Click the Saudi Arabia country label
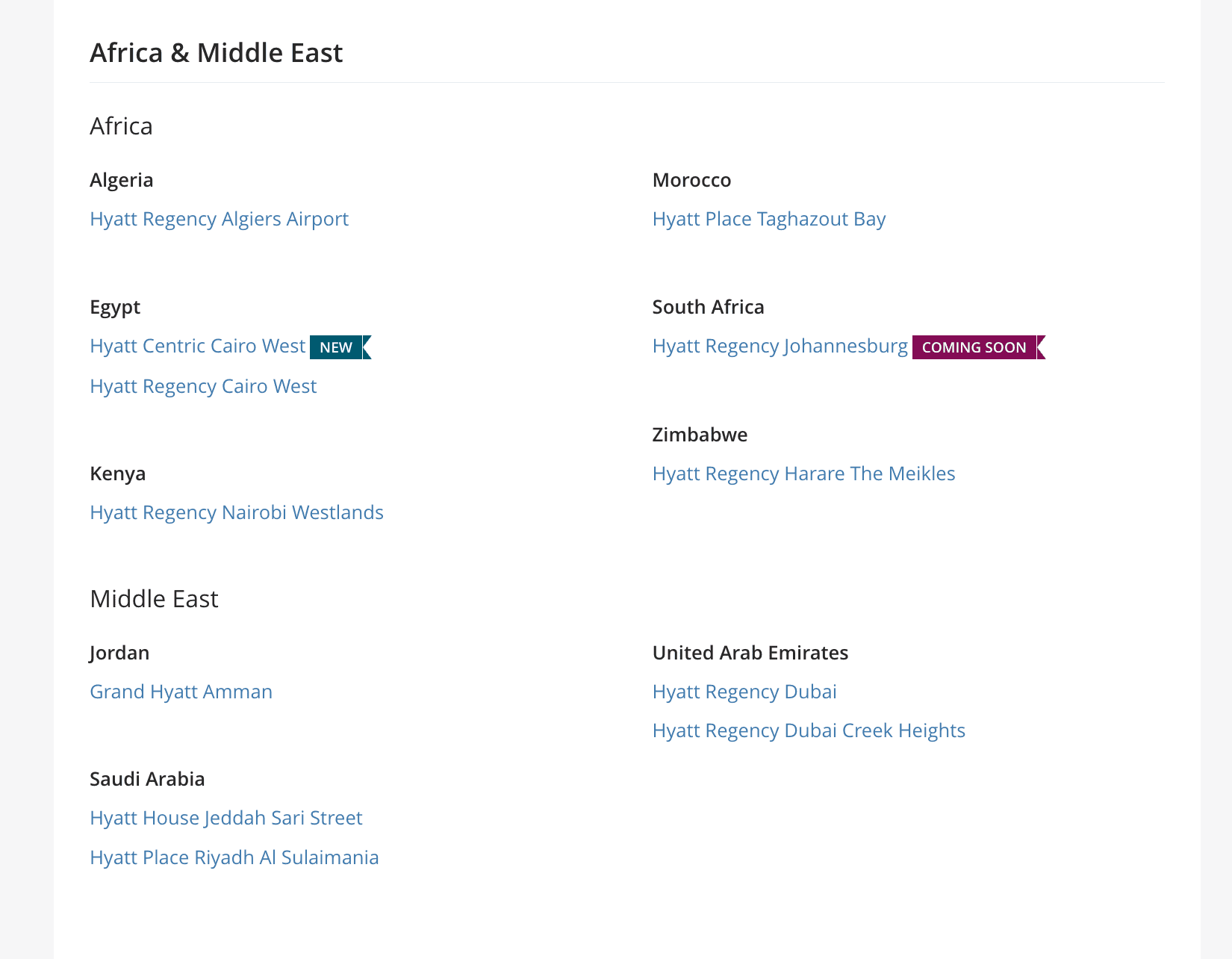The width and height of the screenshot is (1232, 959). tap(147, 779)
